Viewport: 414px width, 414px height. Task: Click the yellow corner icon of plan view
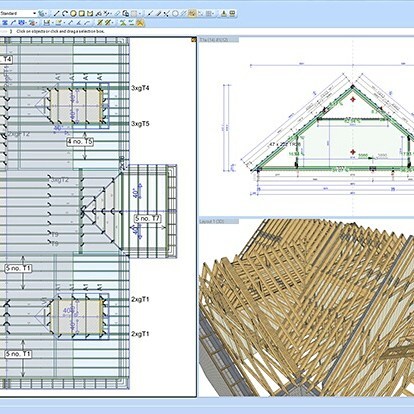(193, 40)
